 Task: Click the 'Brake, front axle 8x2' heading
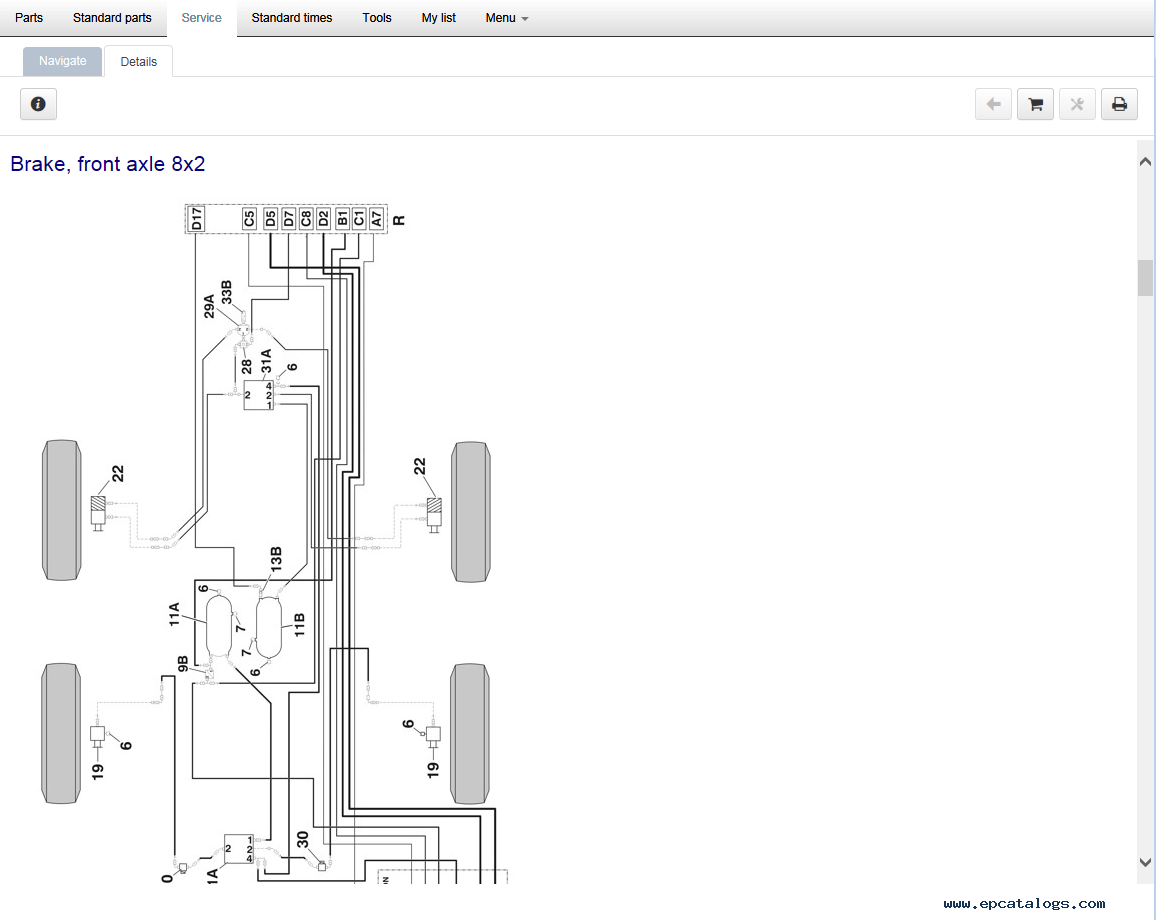(x=108, y=164)
